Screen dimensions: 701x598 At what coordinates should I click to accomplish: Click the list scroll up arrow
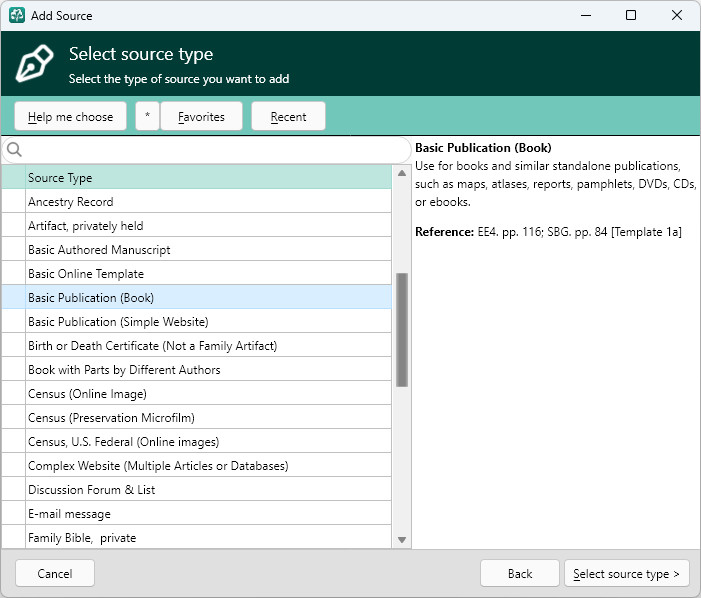tap(401, 173)
